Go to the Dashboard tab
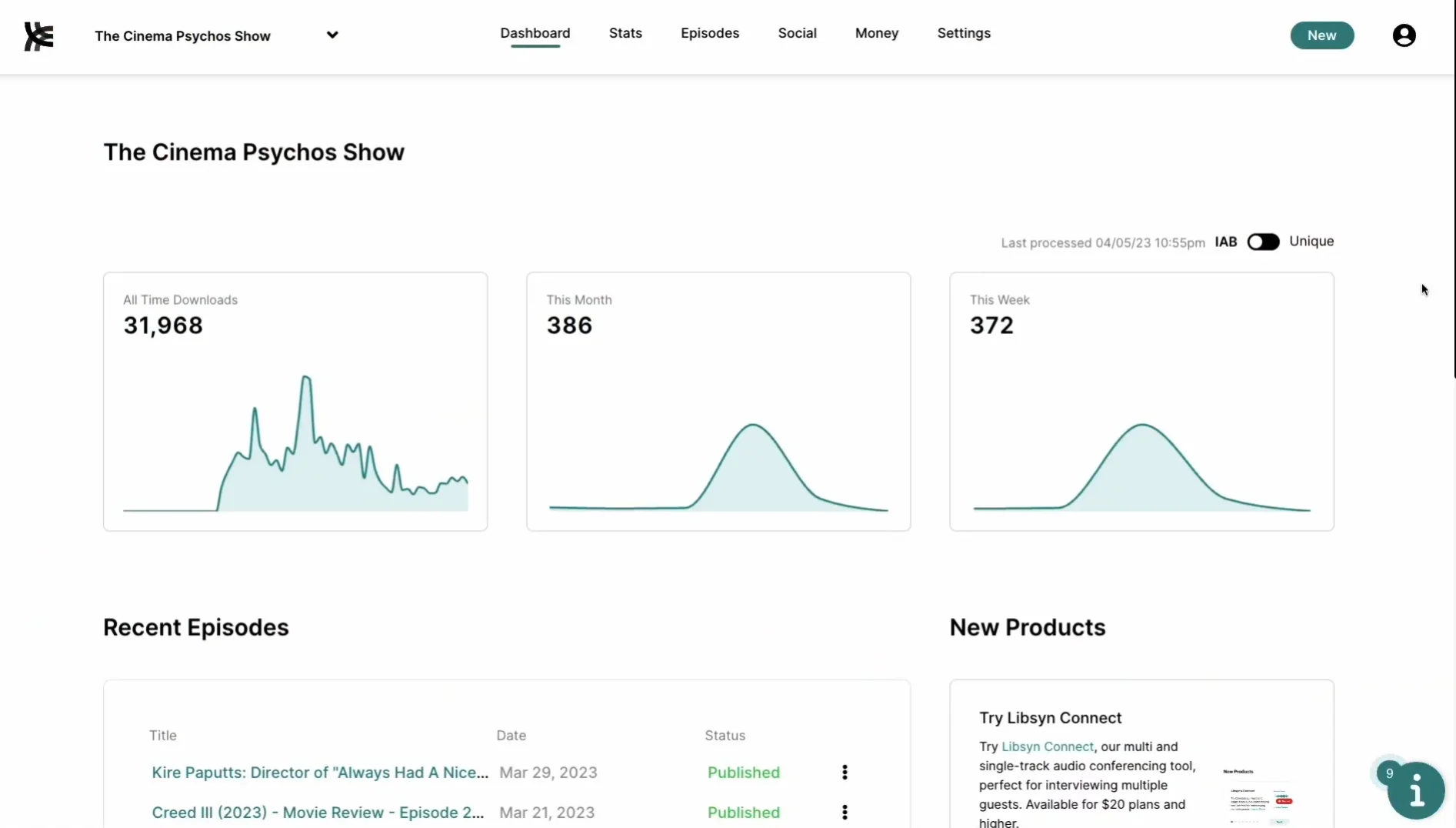The image size is (1456, 828). click(535, 33)
